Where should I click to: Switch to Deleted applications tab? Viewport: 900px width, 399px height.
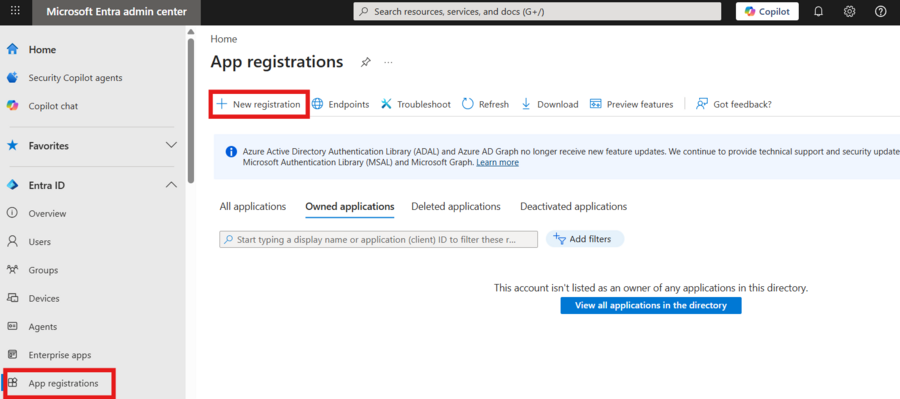tap(456, 206)
